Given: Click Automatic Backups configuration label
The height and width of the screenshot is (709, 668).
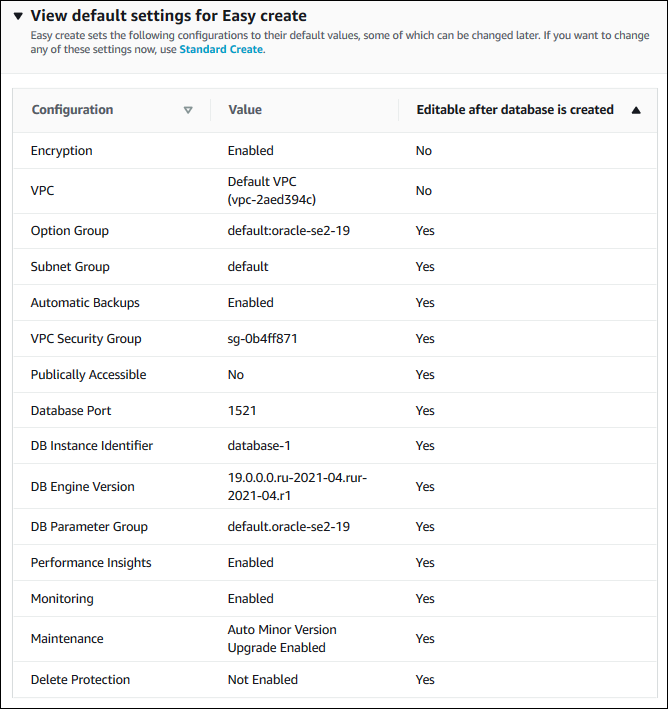Looking at the screenshot, I should (85, 303).
